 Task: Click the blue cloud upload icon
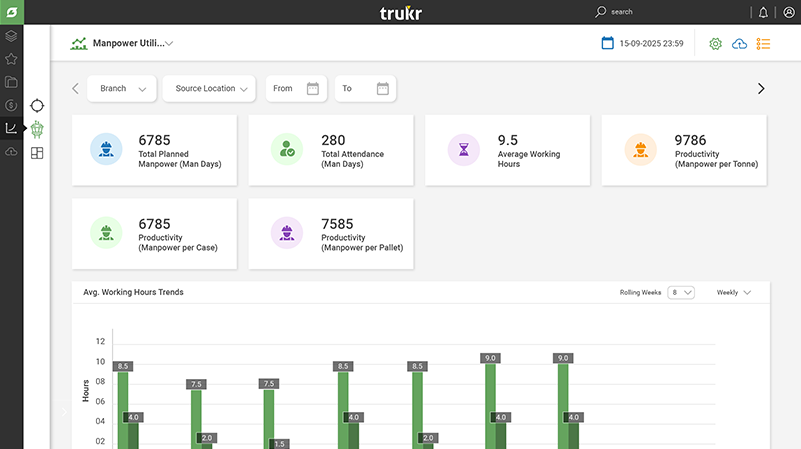tap(739, 44)
